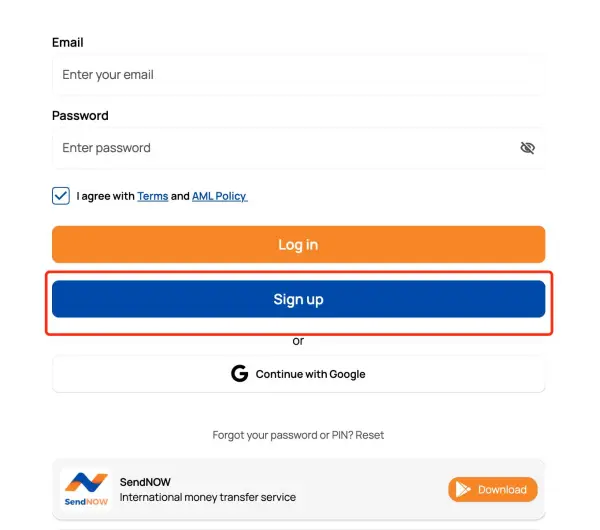Open the Terms link
The height and width of the screenshot is (530, 600).
[152, 196]
